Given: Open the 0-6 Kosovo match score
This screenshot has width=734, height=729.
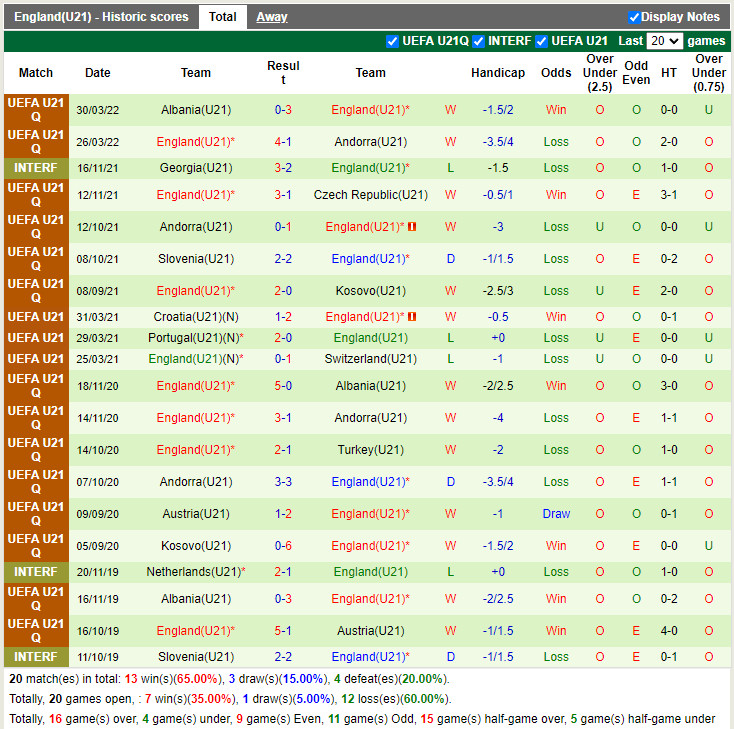Looking at the screenshot, I should [283, 546].
